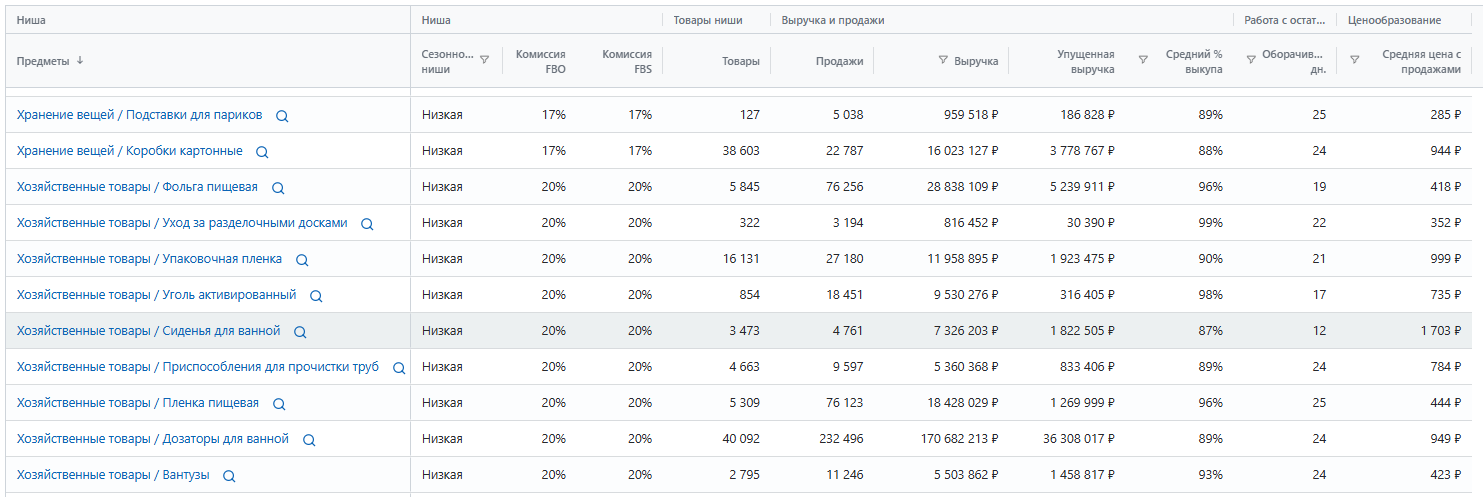Screen dimensions: 1483x497
Task: Click magnifier icon next to Коробки картонные
Action: 262,152
